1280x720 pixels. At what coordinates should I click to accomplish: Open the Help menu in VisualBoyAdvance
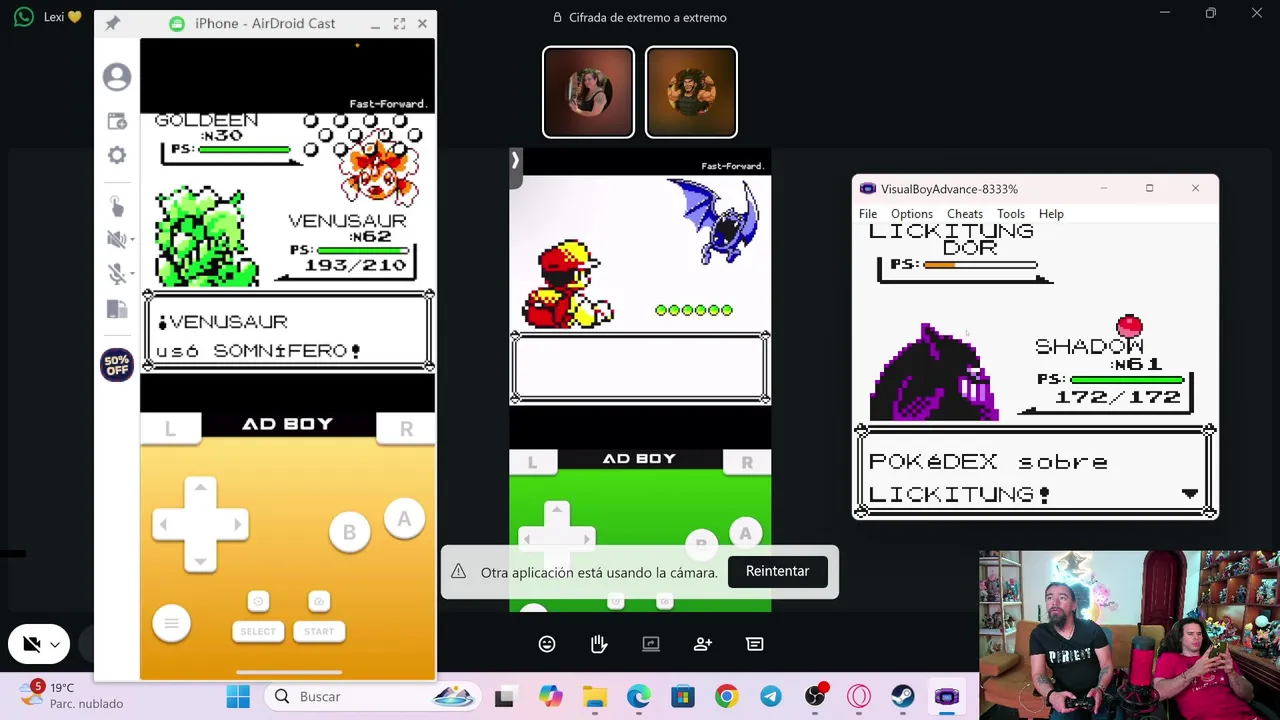[x=1051, y=214]
